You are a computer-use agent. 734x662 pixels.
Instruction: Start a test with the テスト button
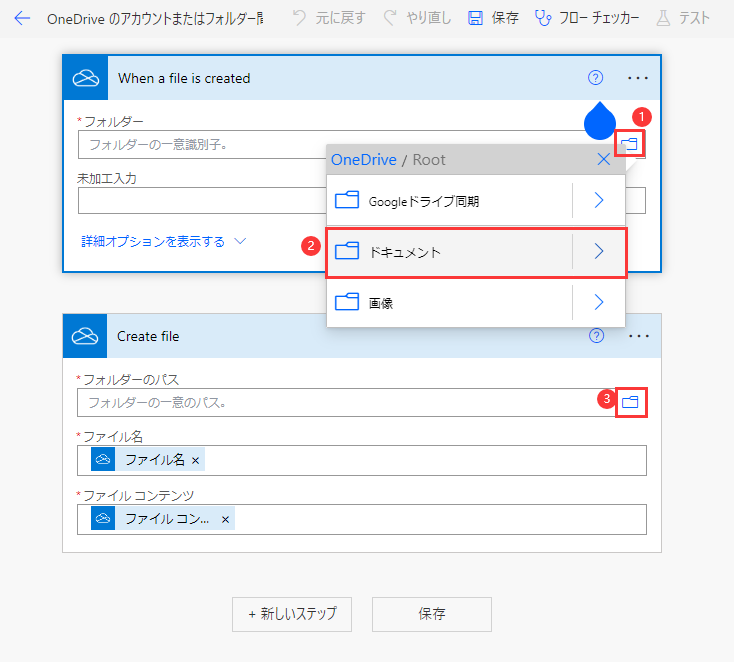pos(683,18)
